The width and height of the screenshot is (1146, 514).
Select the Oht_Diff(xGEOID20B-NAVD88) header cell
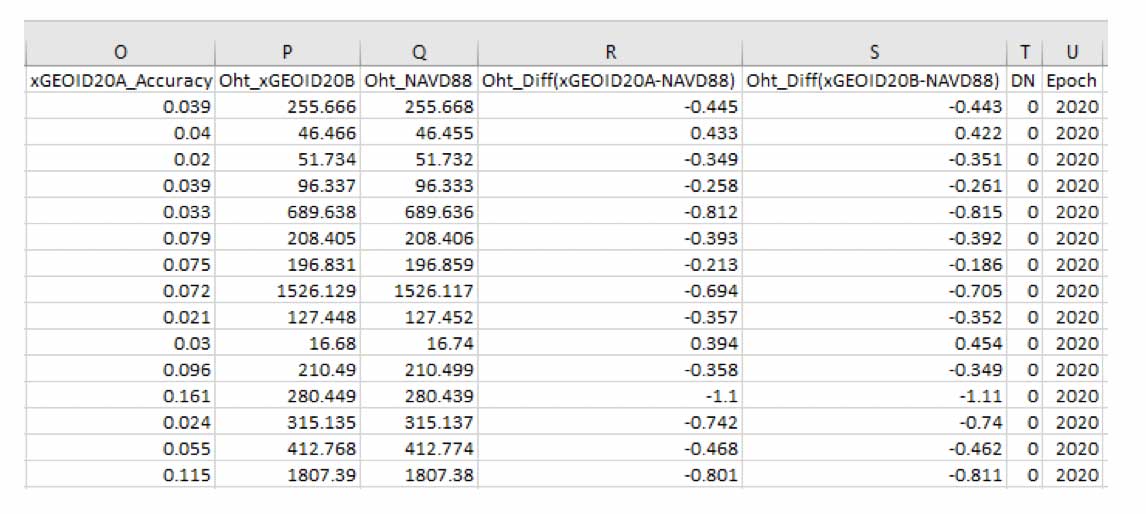point(874,81)
